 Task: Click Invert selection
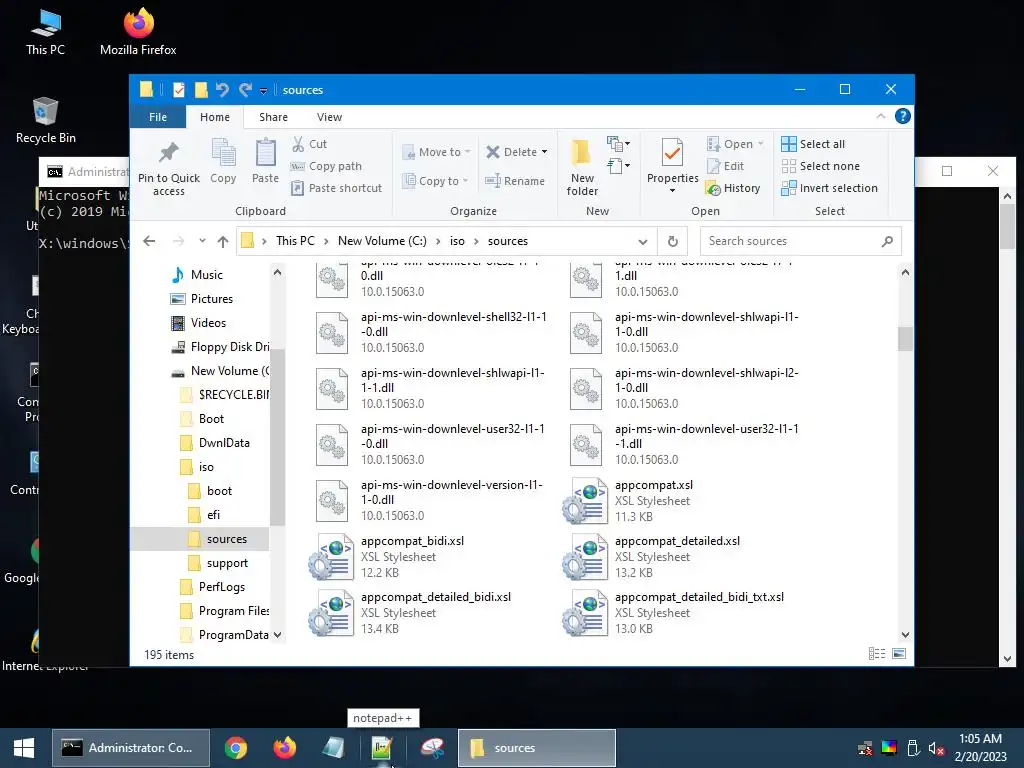(829, 188)
